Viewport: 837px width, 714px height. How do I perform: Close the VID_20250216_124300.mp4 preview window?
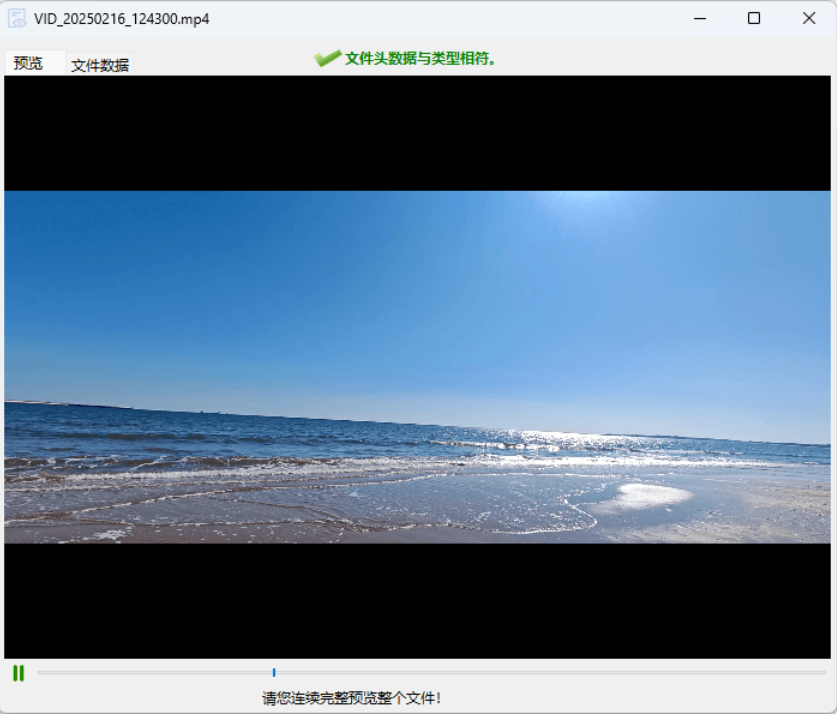(x=809, y=19)
